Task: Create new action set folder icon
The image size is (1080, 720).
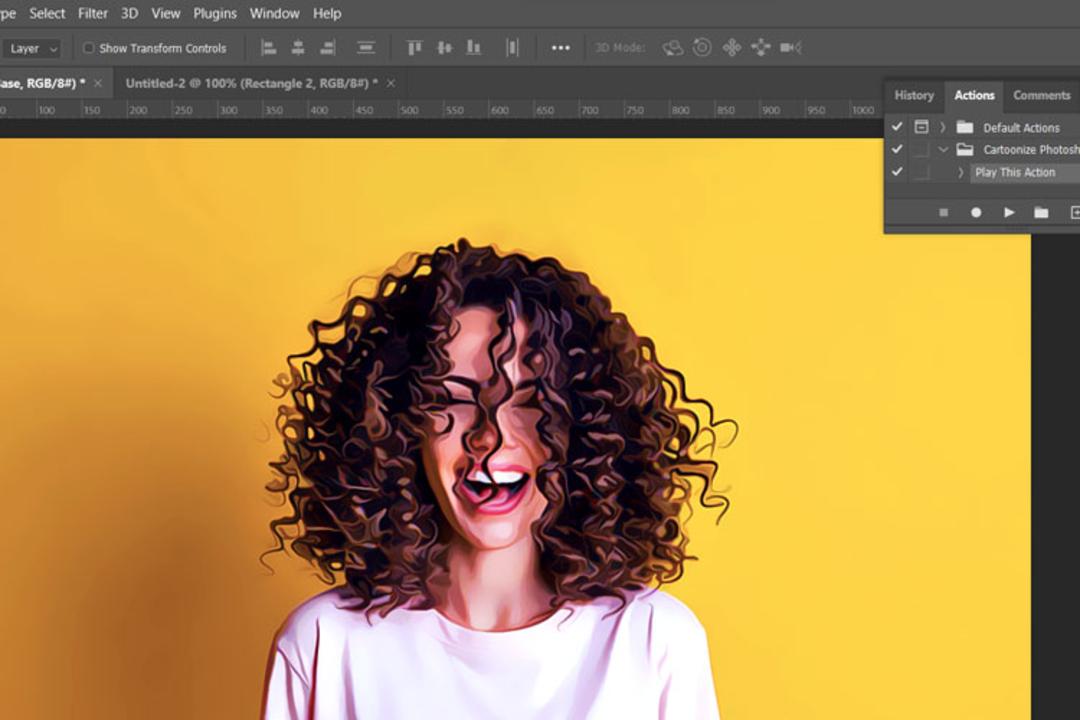Action: click(x=1041, y=212)
